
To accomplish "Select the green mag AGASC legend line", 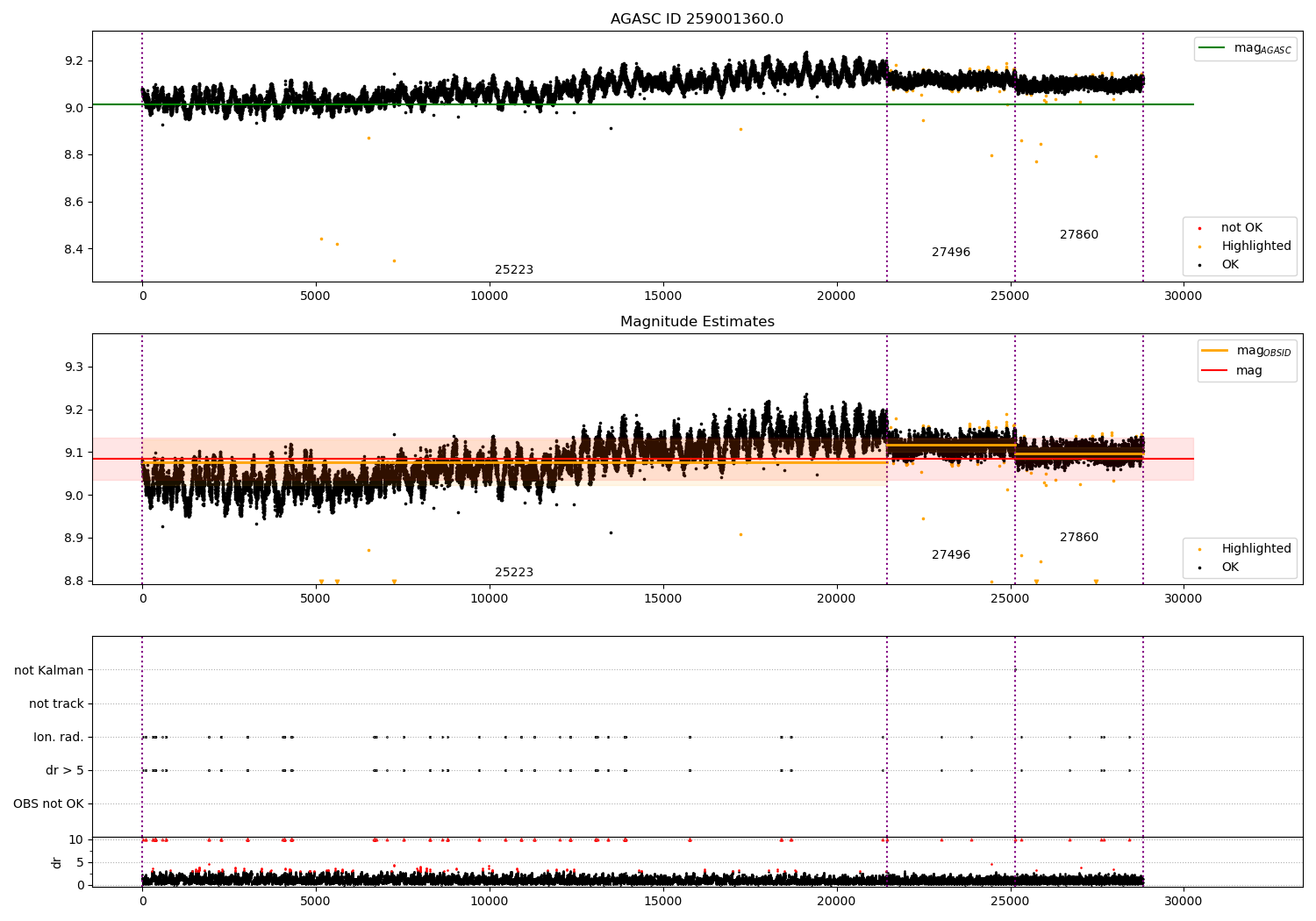I will point(1212,48).
